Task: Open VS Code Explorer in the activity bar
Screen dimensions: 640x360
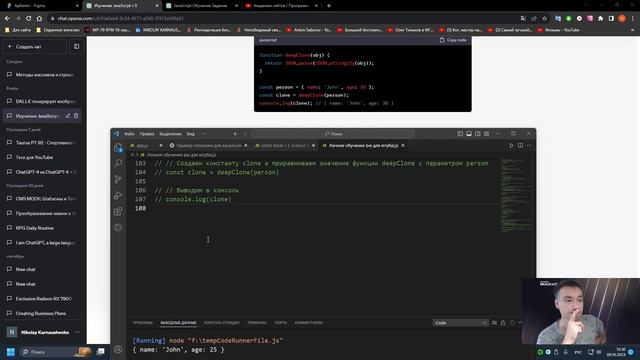Action: pyautogui.click(x=118, y=147)
